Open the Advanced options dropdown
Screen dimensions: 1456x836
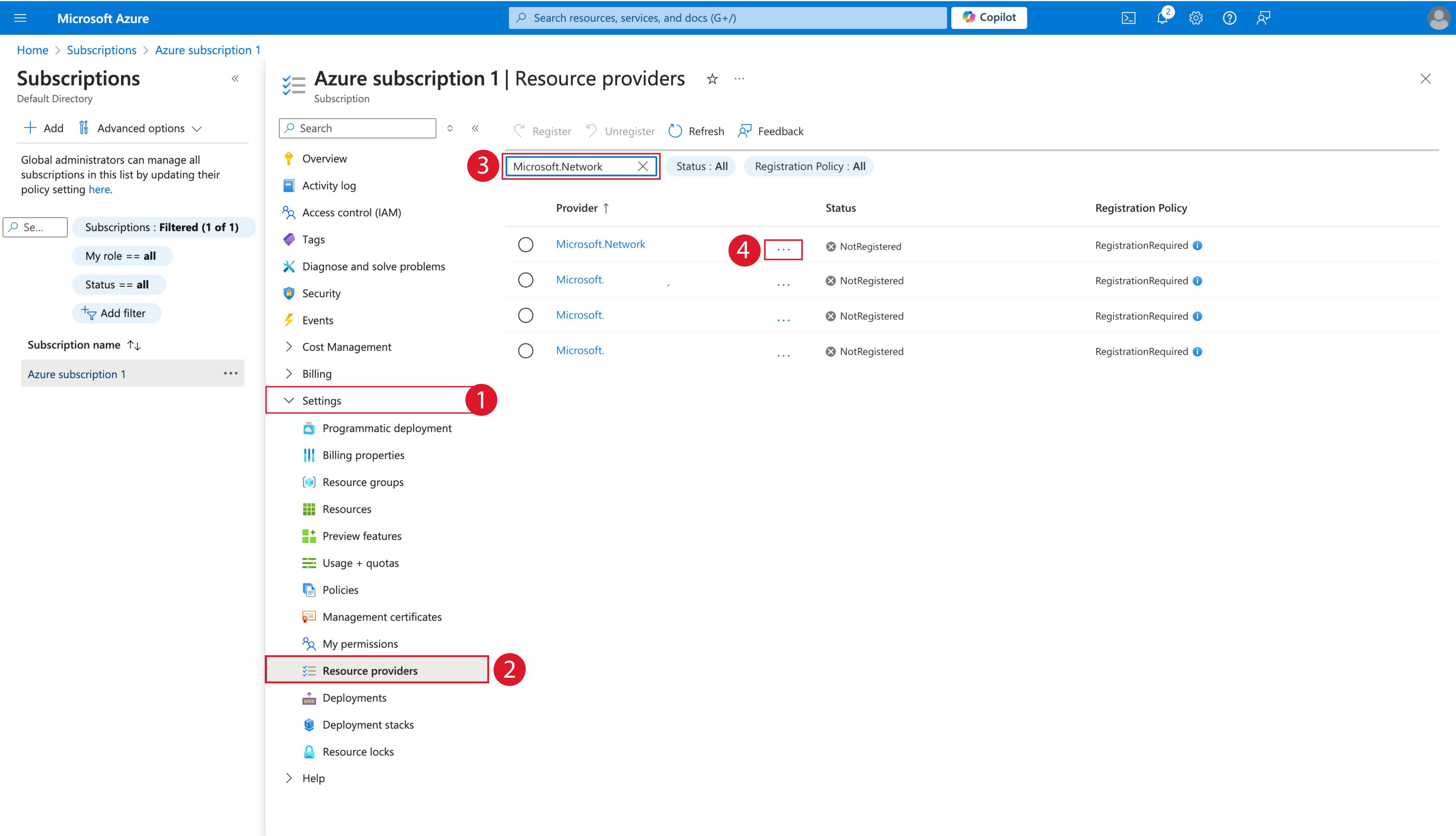point(141,129)
